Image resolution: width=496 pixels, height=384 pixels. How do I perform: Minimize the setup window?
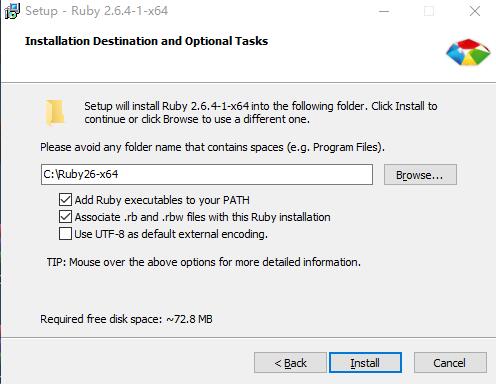[384, 11]
